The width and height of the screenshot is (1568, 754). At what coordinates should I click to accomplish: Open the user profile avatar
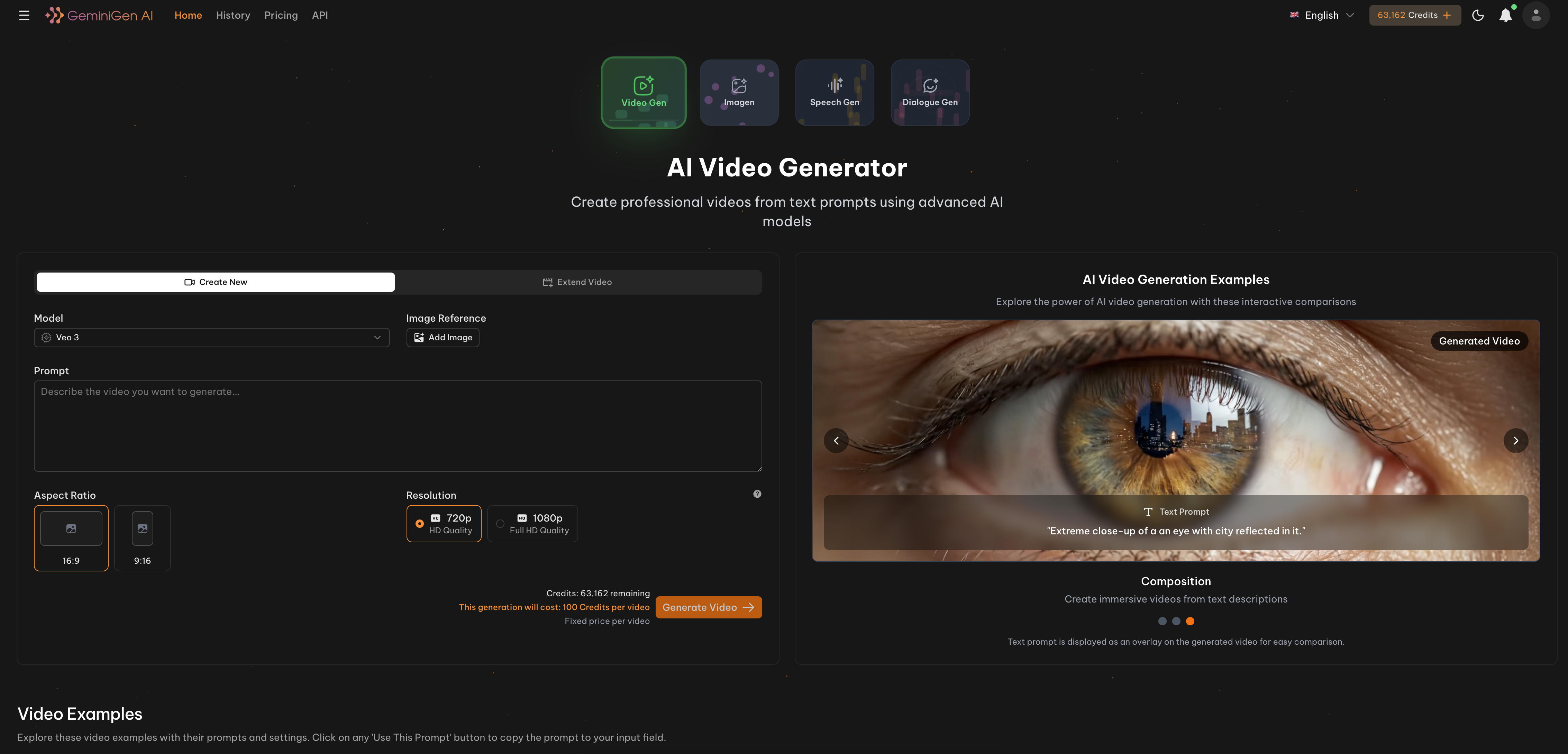pos(1536,15)
